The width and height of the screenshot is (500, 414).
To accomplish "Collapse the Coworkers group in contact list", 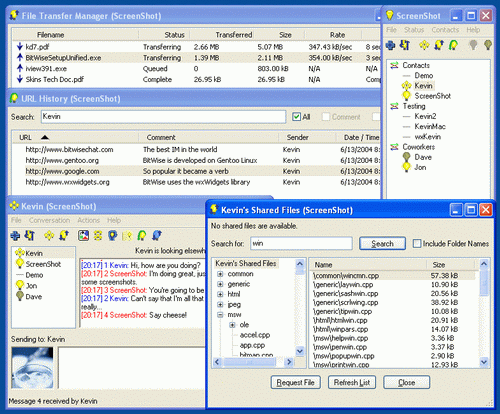I will (x=394, y=147).
